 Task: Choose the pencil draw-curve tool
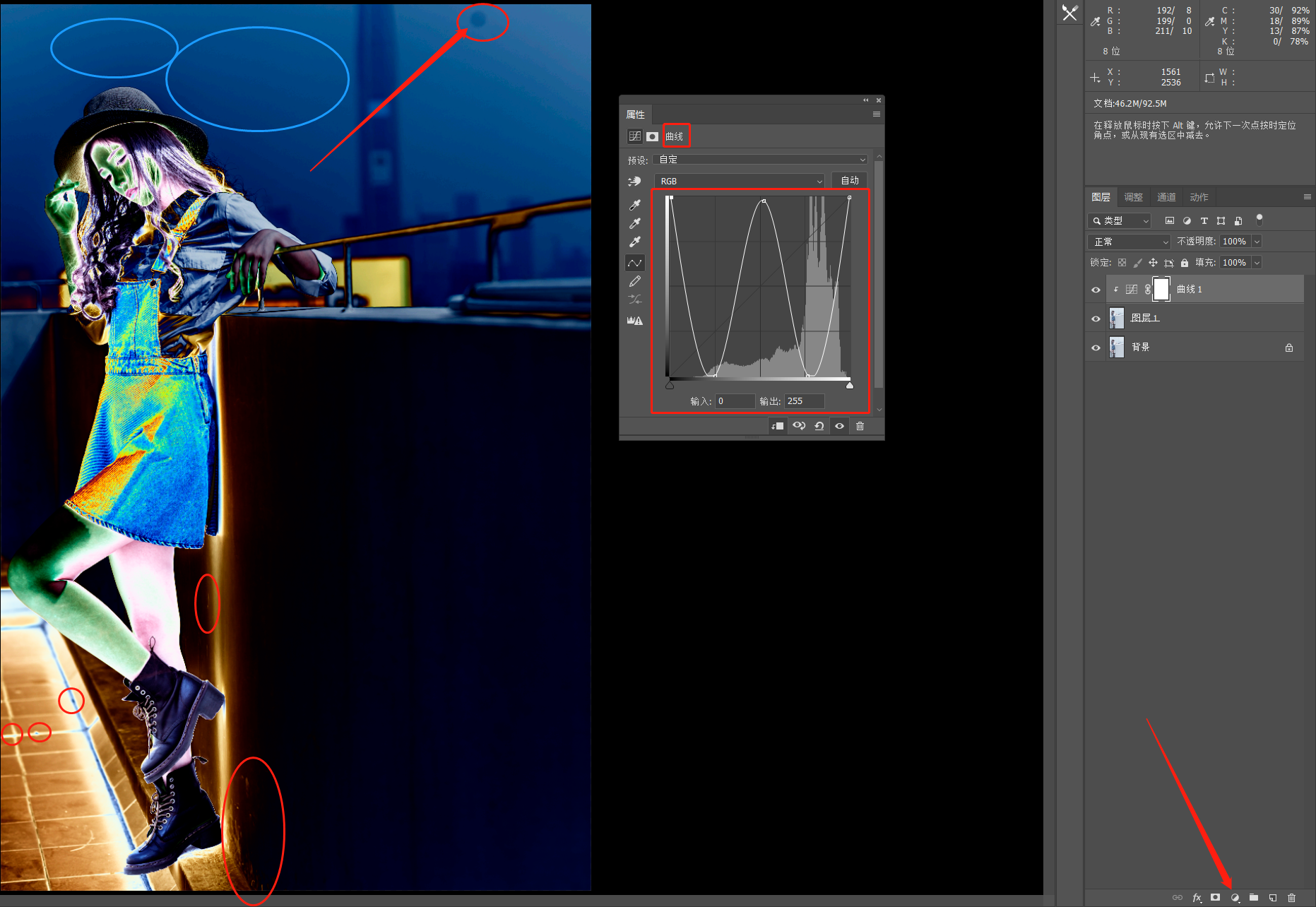click(634, 281)
